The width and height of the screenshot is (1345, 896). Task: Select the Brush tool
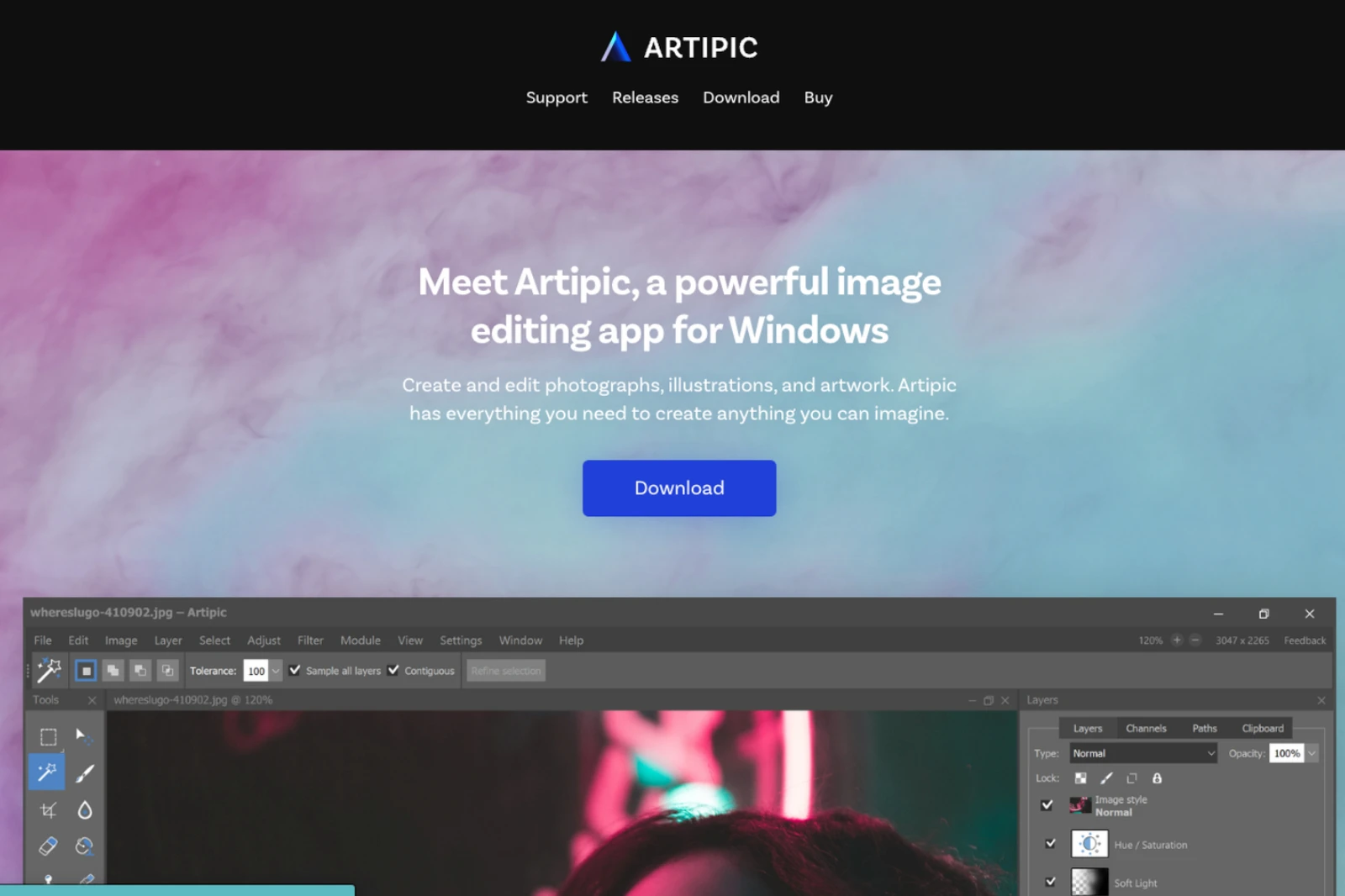coord(84,772)
